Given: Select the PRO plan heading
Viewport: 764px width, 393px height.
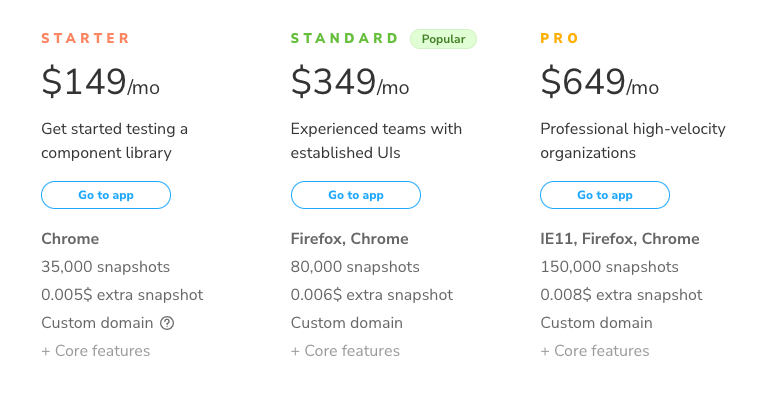Looking at the screenshot, I should pos(559,38).
